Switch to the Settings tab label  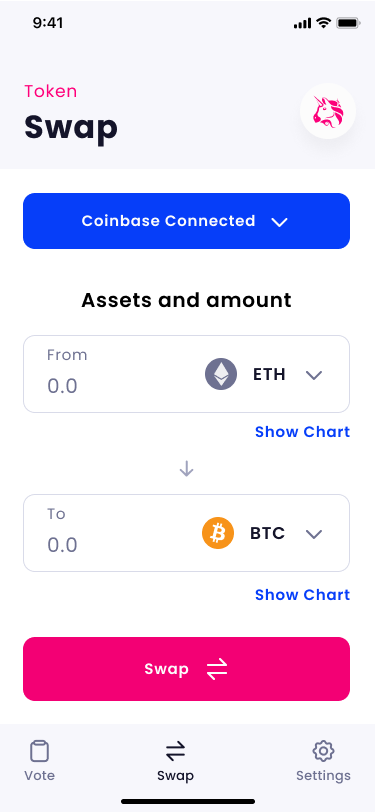pyautogui.click(x=323, y=776)
